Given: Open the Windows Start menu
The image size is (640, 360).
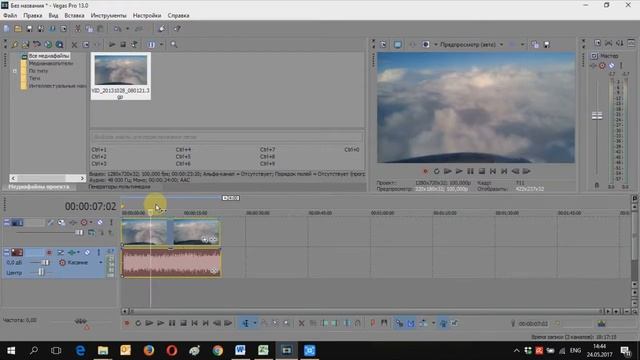Looking at the screenshot, I should 11,351.
